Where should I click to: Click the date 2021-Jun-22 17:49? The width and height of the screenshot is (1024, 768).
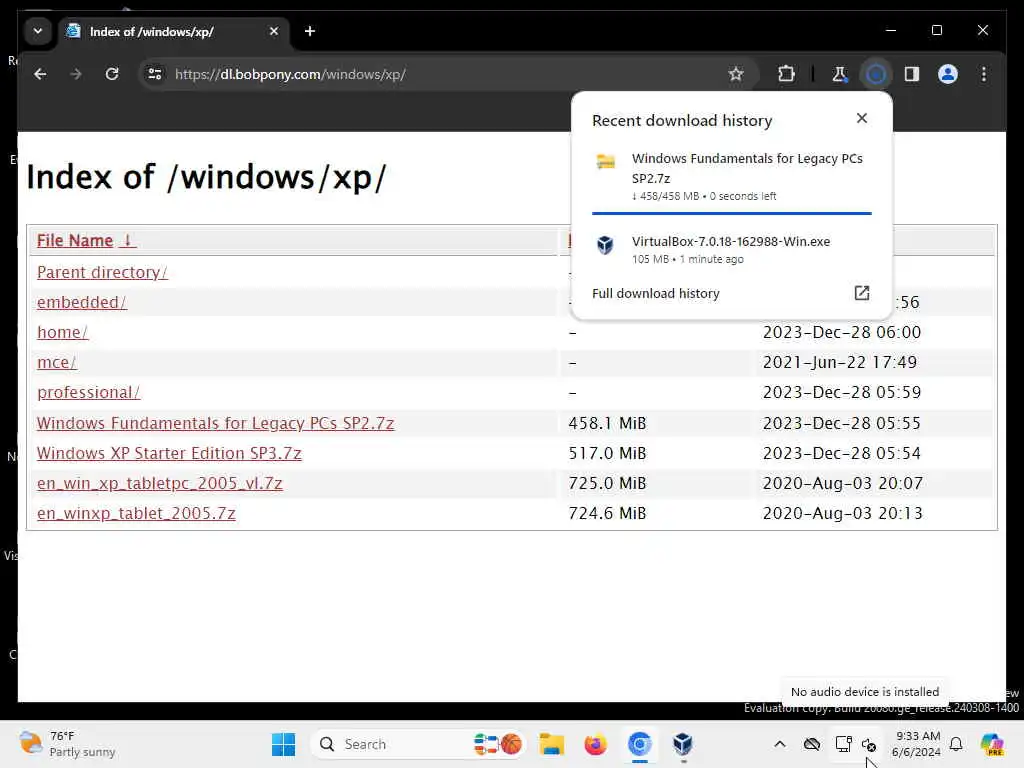click(x=840, y=362)
